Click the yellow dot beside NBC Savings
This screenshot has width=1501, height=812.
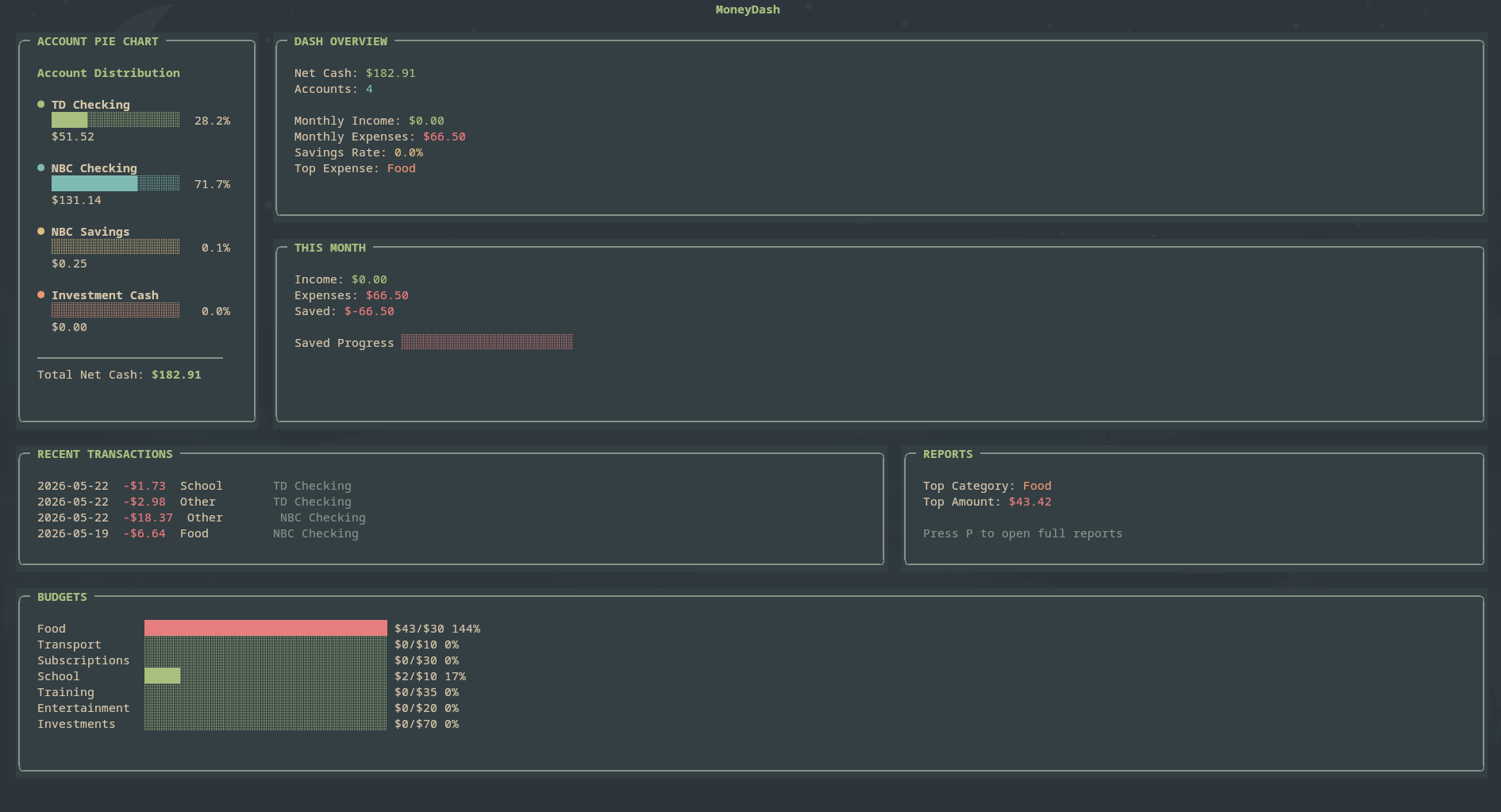(40, 232)
